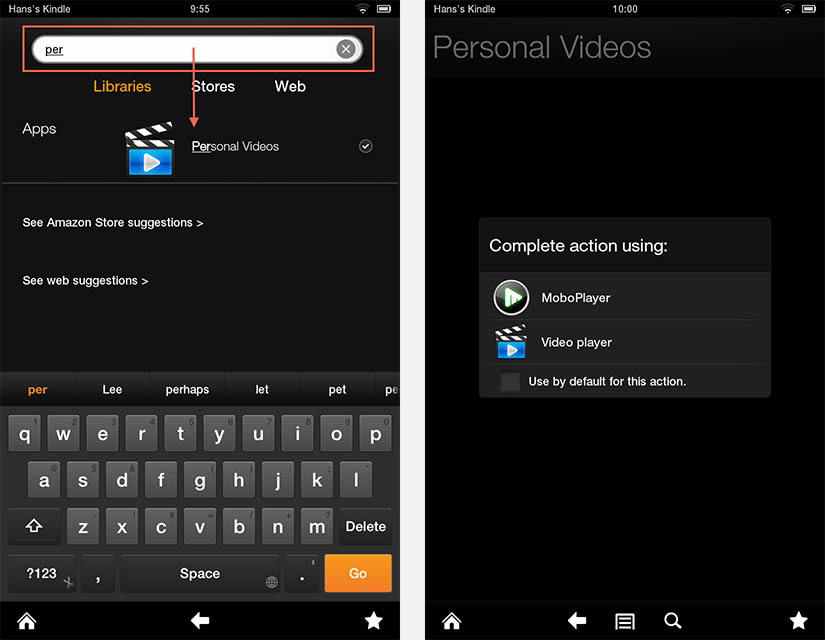The image size is (825, 640).
Task: Choose the 'Lee' keyboard suggestion
Action: point(112,389)
